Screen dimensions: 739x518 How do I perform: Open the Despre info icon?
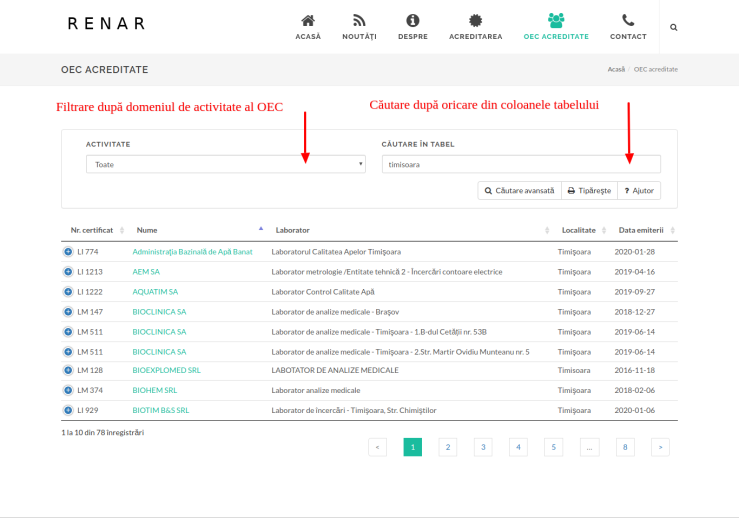[x=413, y=21]
